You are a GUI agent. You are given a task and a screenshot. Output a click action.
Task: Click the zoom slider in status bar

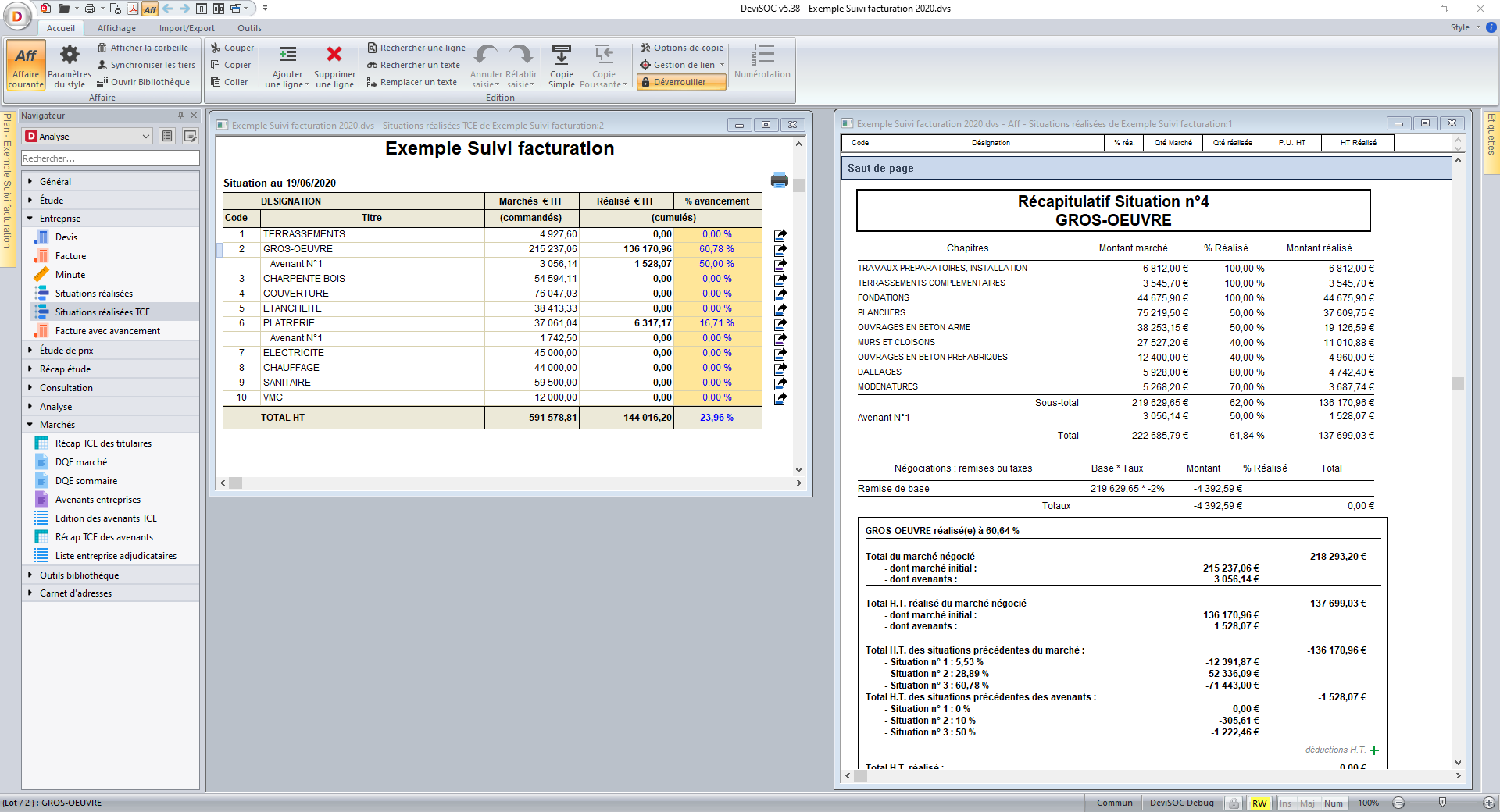click(x=1442, y=803)
